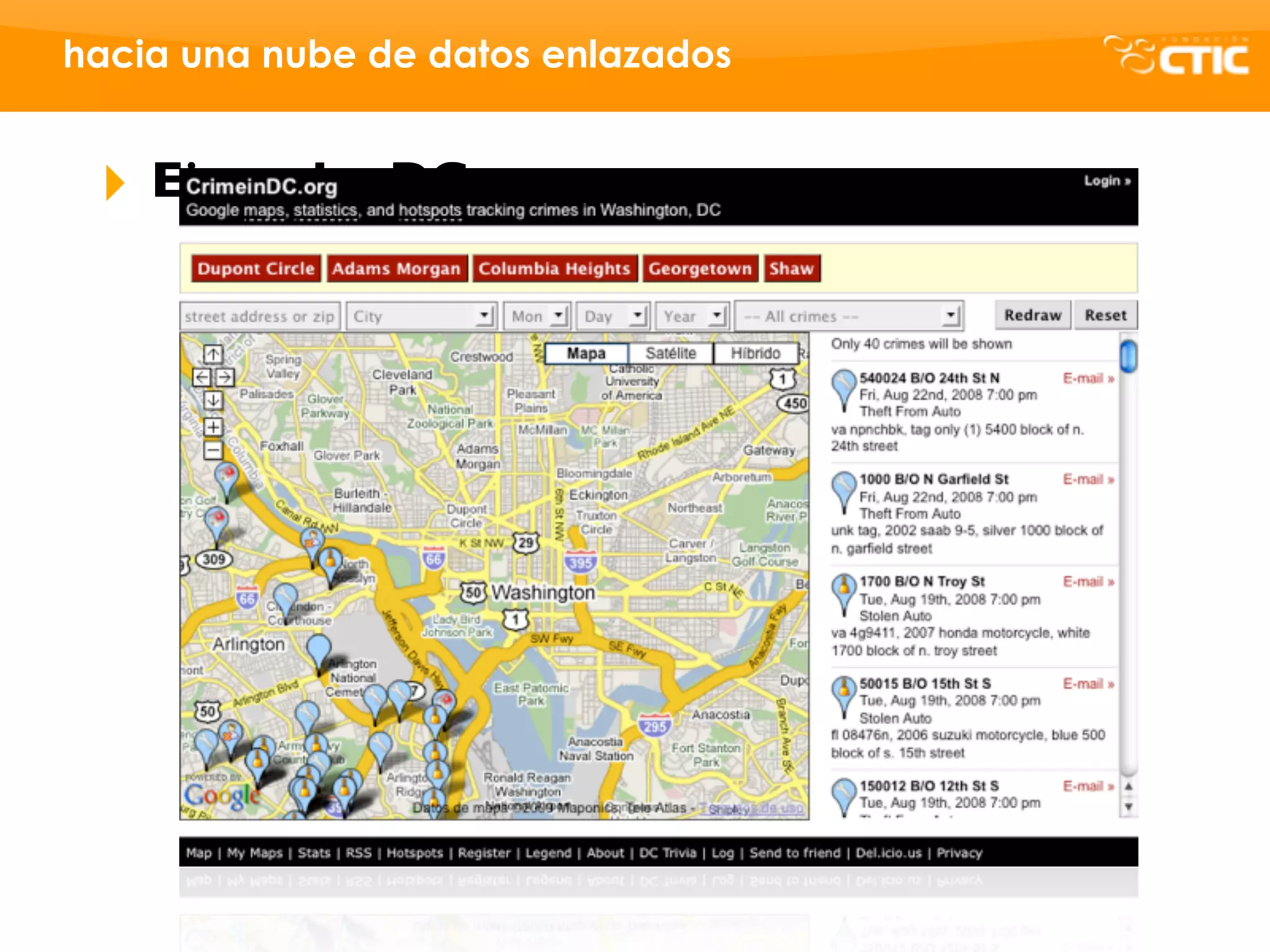
Task: Email the 150012 B/O 12th St S report
Action: (x=1088, y=786)
